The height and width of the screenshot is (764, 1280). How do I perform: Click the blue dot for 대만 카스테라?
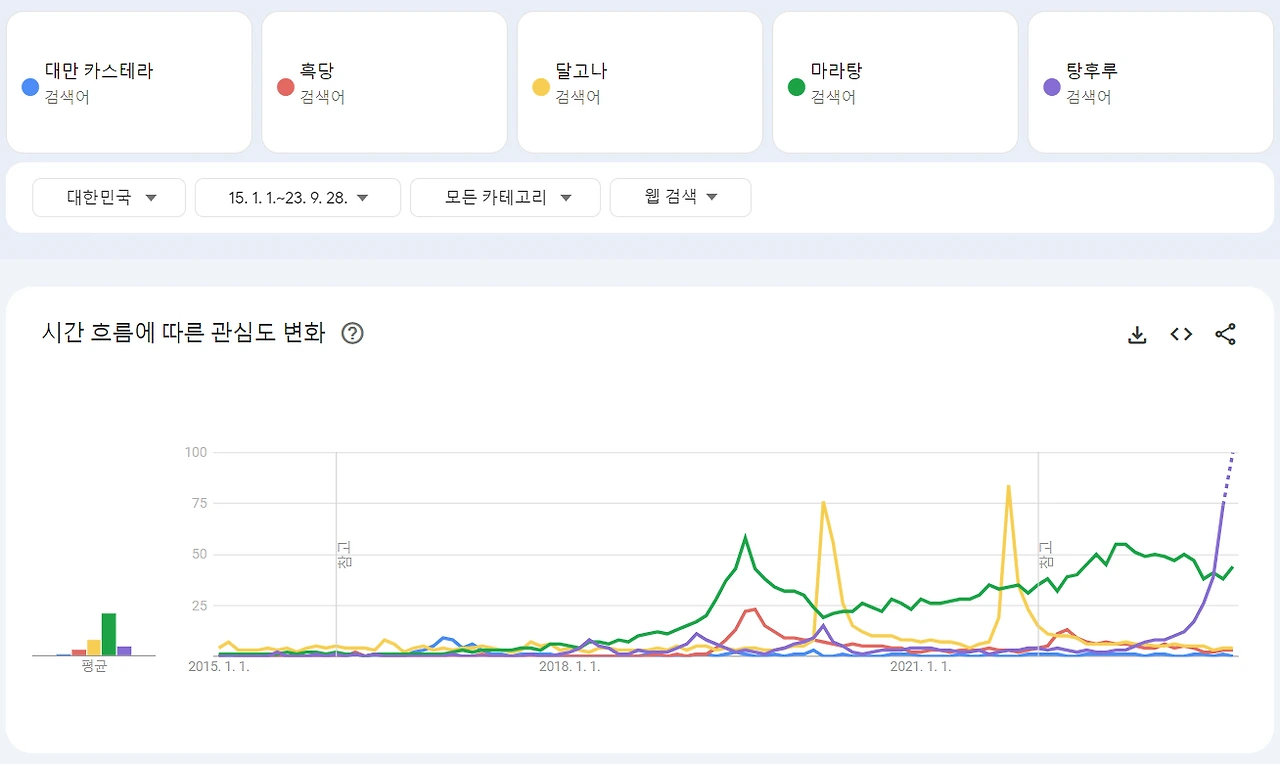pos(30,86)
